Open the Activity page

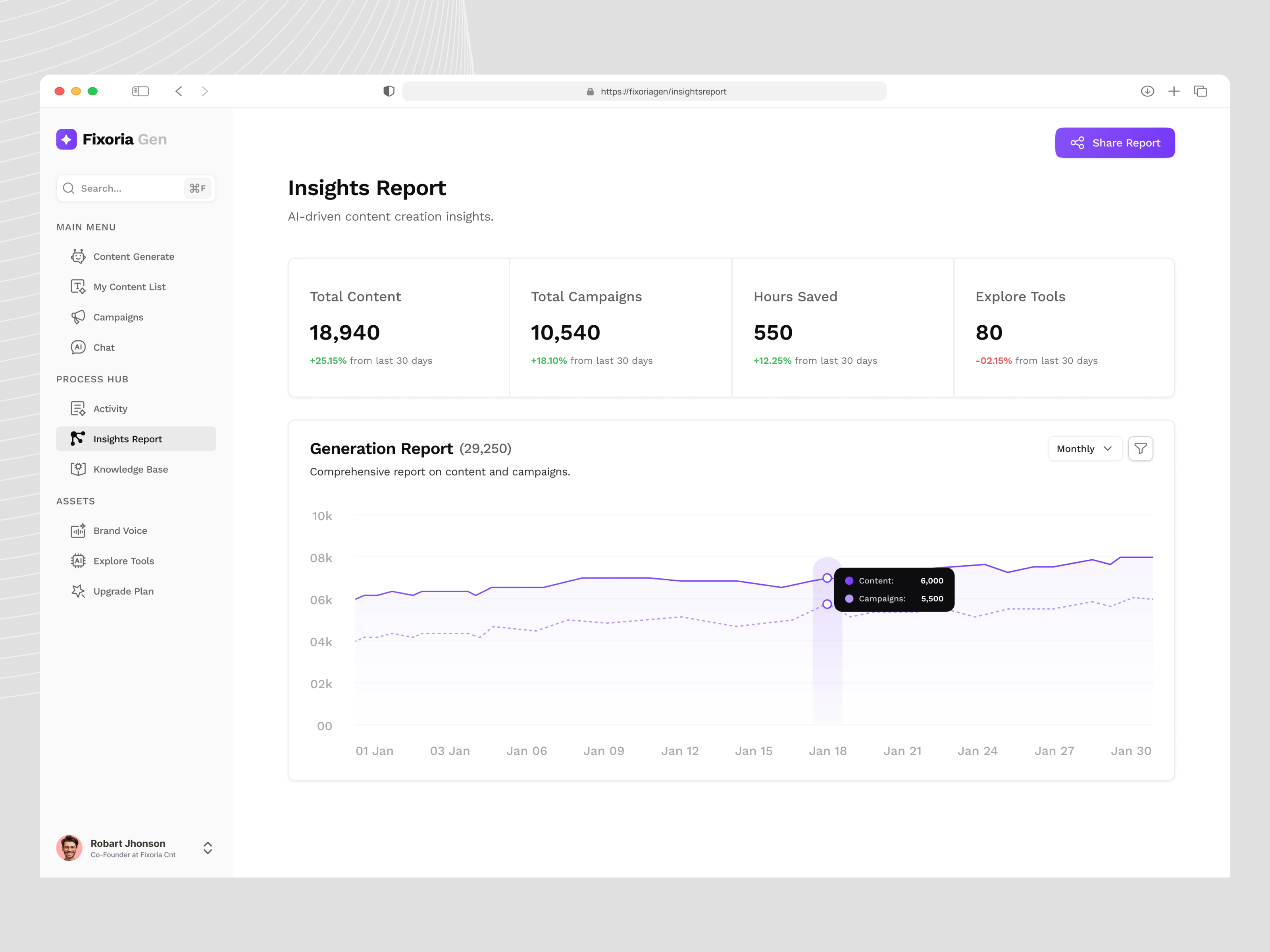pos(110,409)
